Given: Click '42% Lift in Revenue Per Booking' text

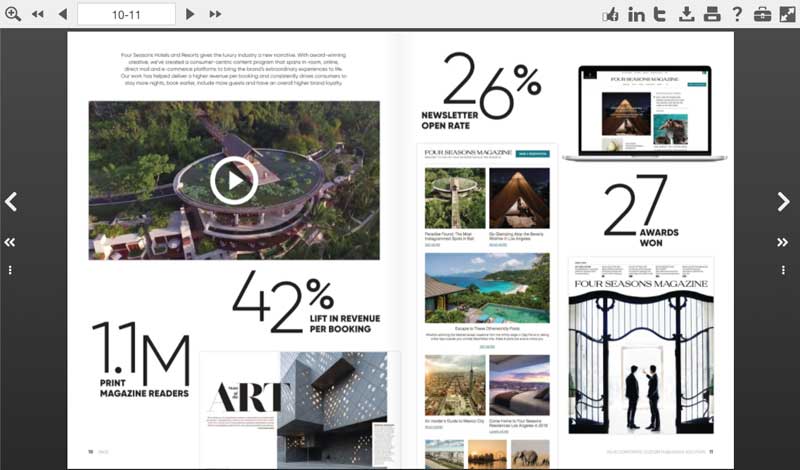Looking at the screenshot, I should point(306,302).
